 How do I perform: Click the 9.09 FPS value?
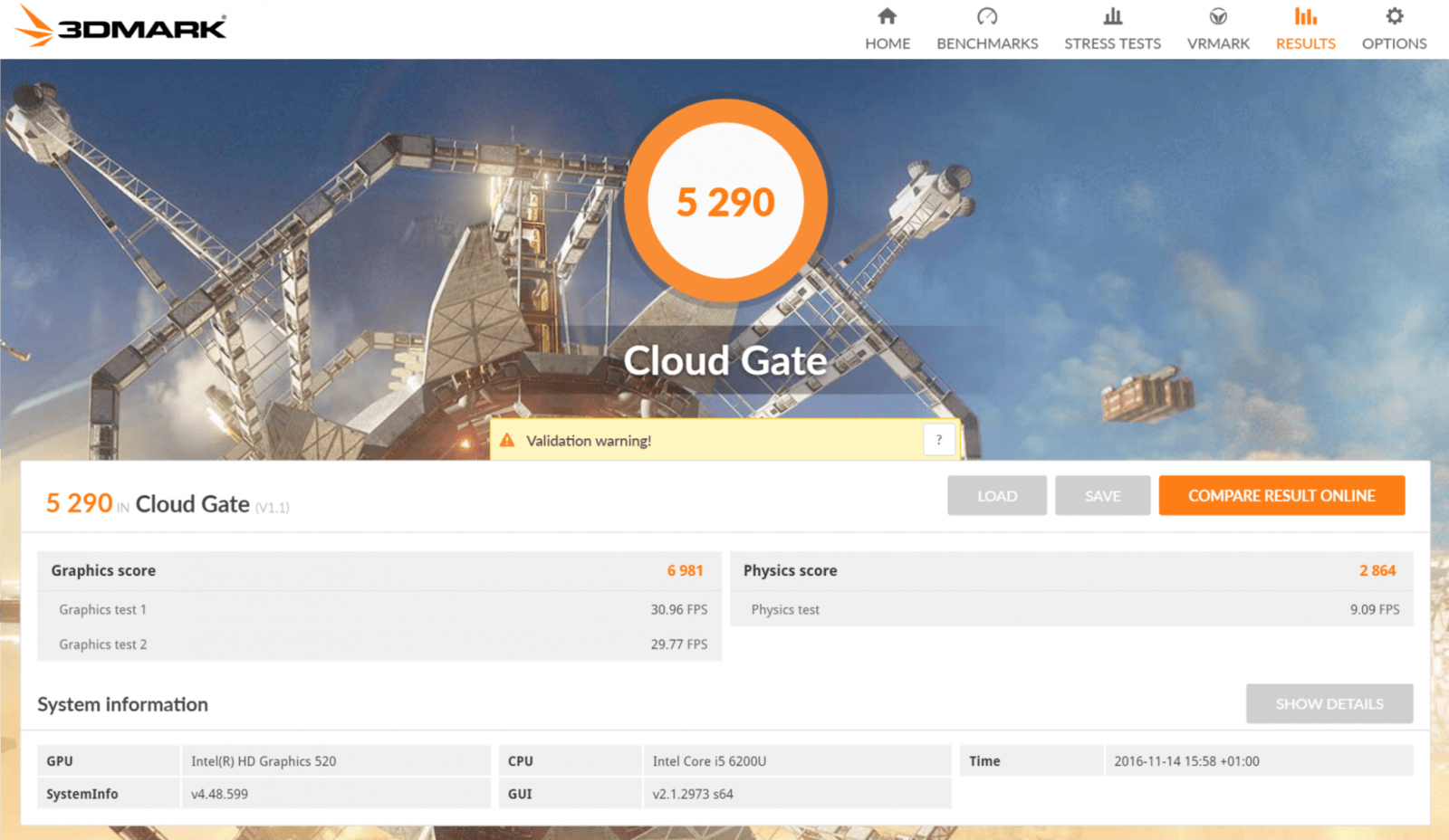click(x=1375, y=609)
